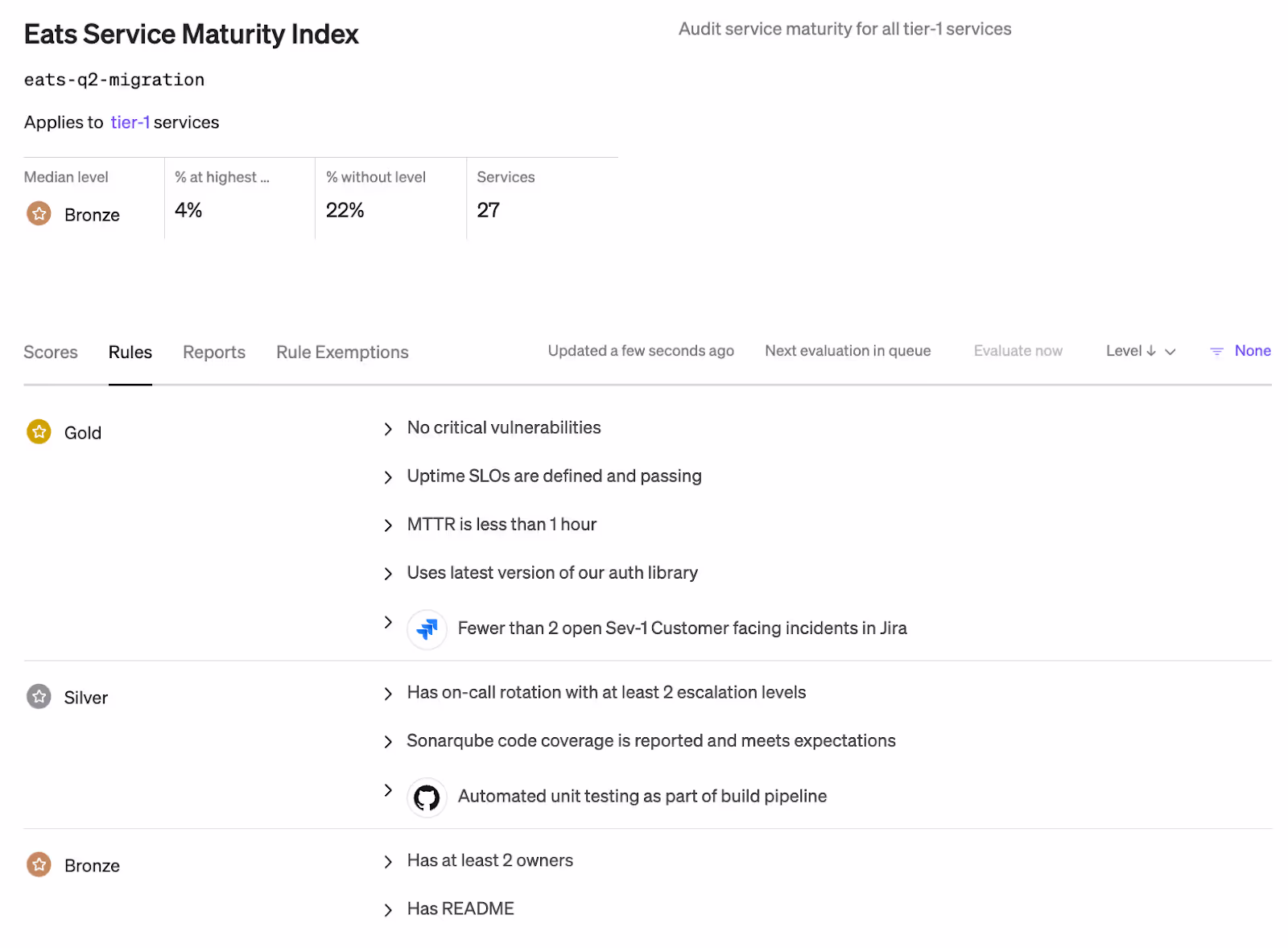Go to the Rule Exemptions tab
Viewport: 1288px width, 948px height.
pos(342,352)
